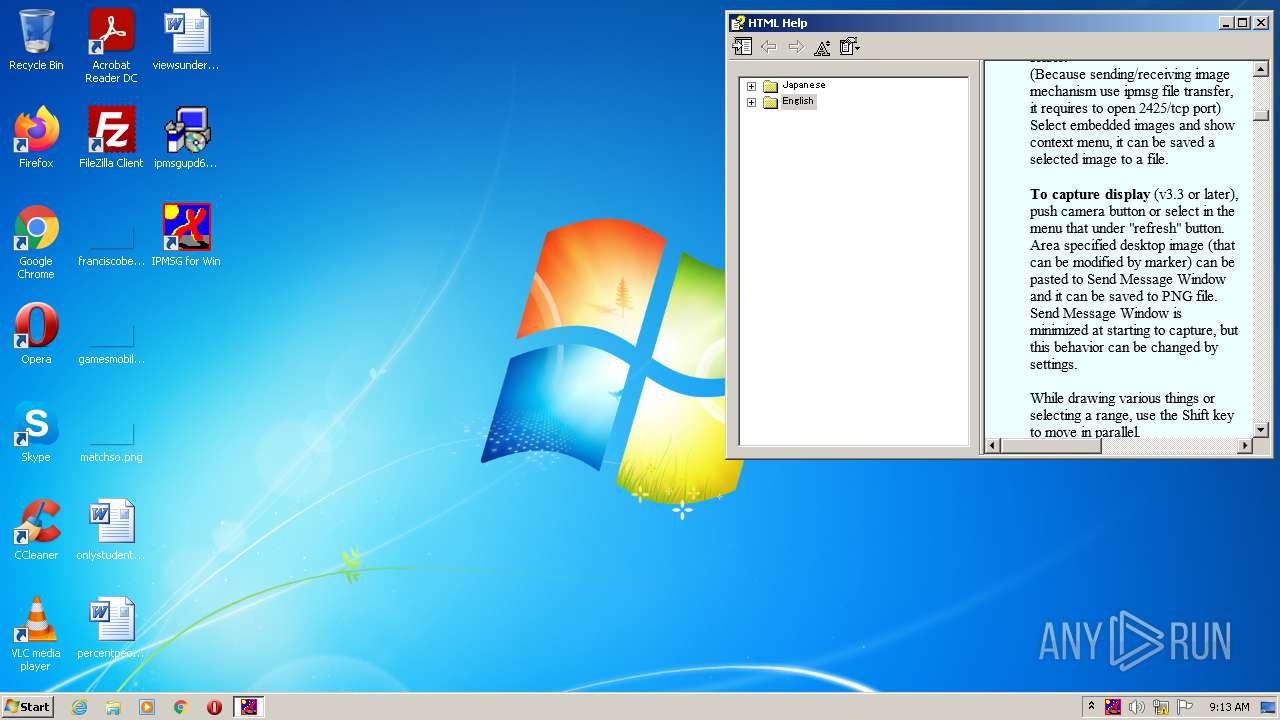Open the Start menu
This screenshot has width=1280, height=720.
(27, 707)
